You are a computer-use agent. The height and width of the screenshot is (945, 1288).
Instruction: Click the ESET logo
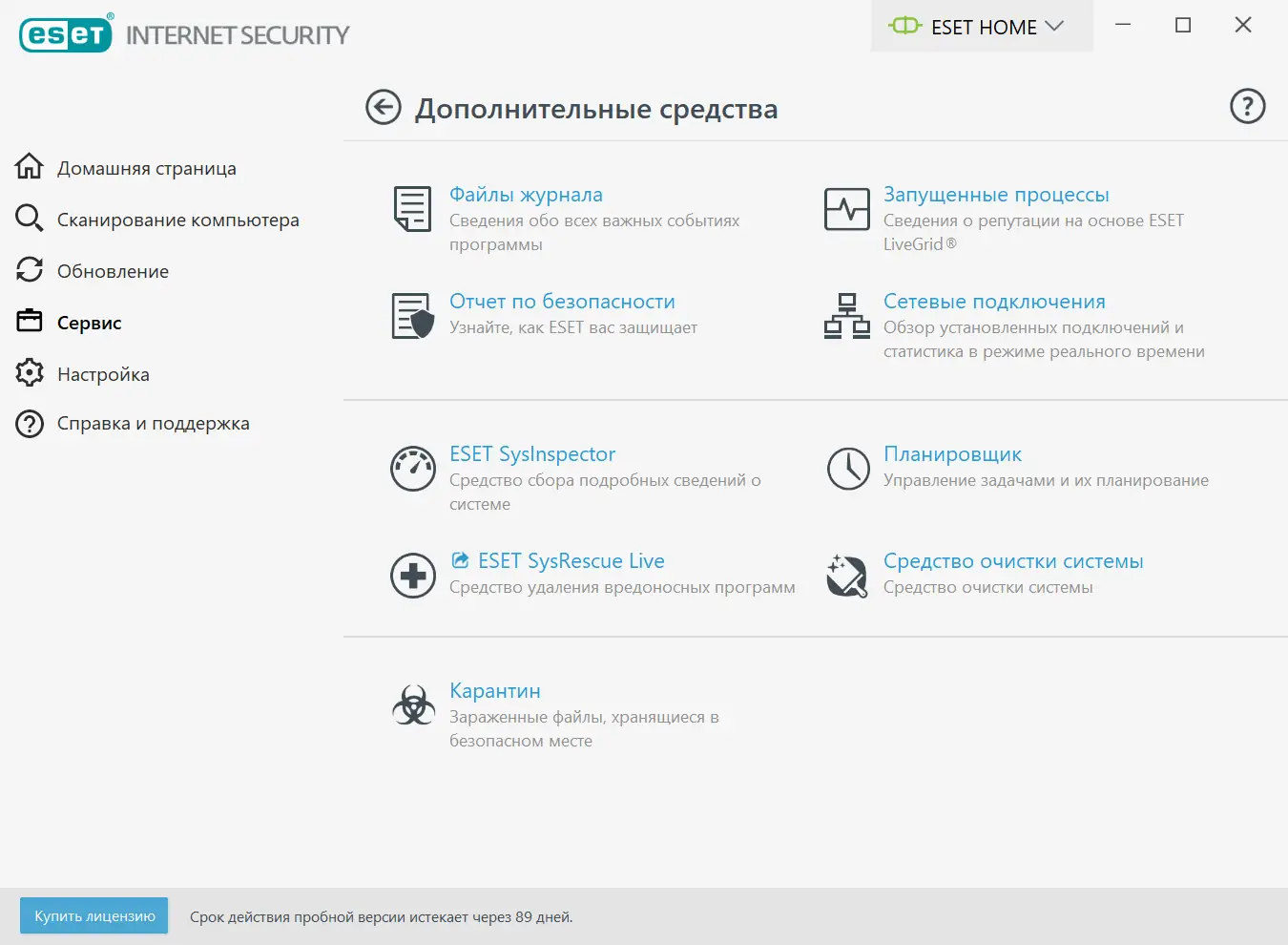pos(66,33)
